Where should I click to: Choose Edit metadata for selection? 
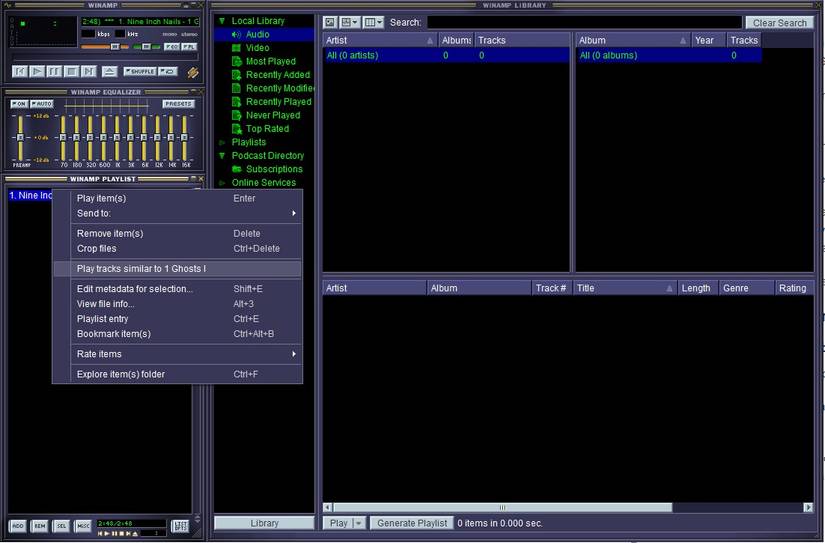(178, 289)
